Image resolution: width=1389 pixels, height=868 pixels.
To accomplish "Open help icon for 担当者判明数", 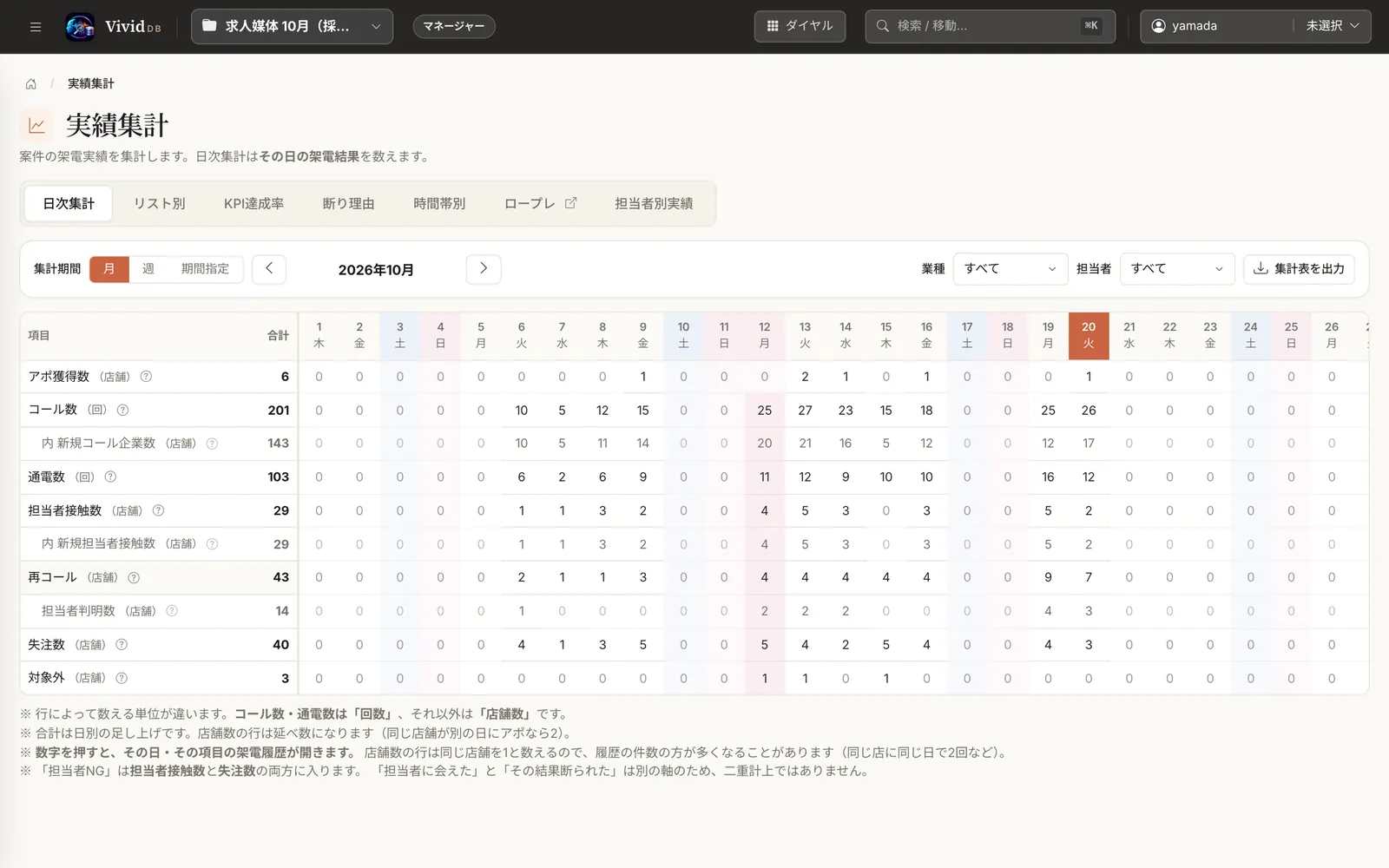I will click(x=172, y=611).
